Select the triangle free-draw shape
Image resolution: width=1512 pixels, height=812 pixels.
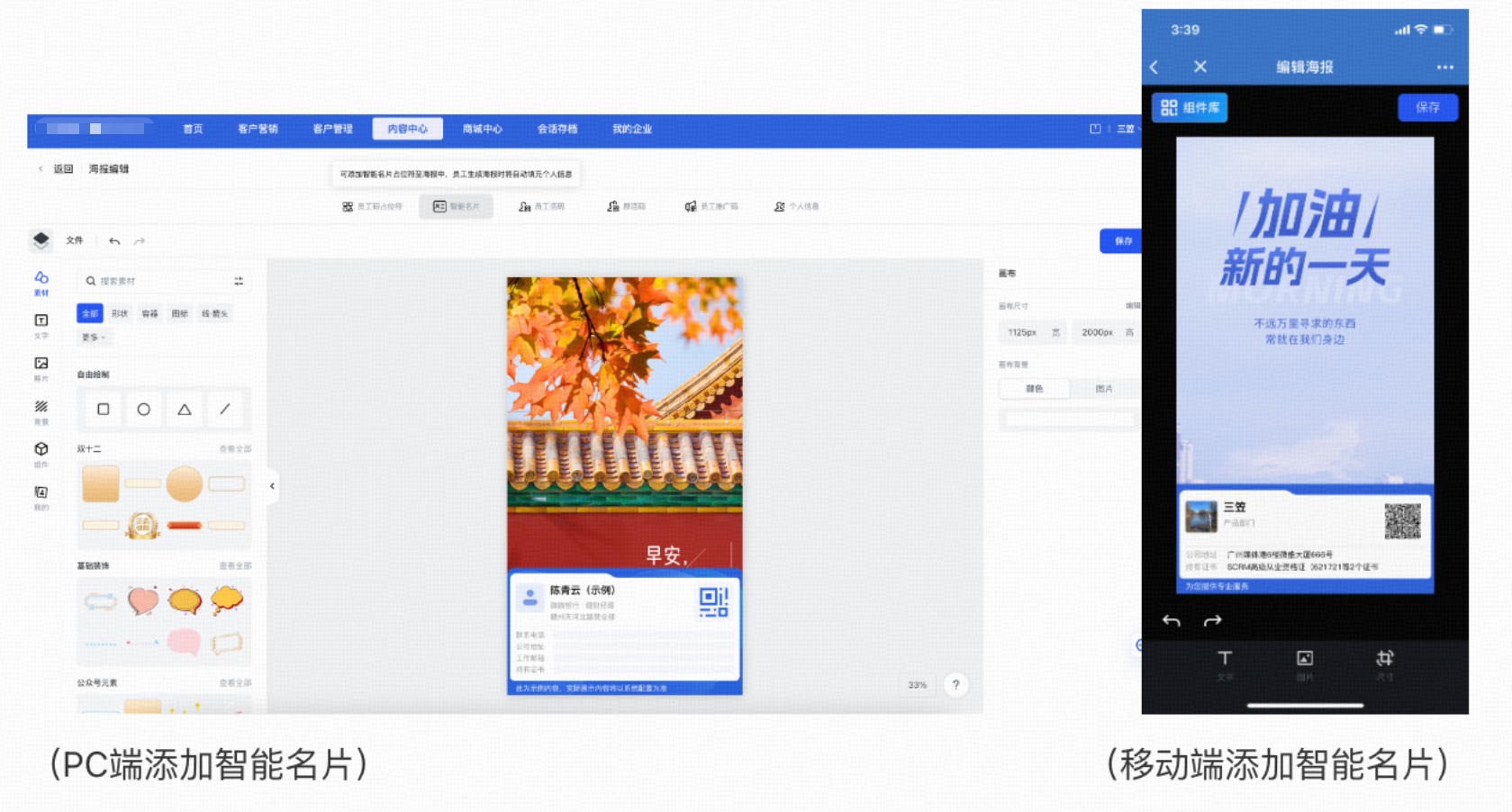click(185, 409)
